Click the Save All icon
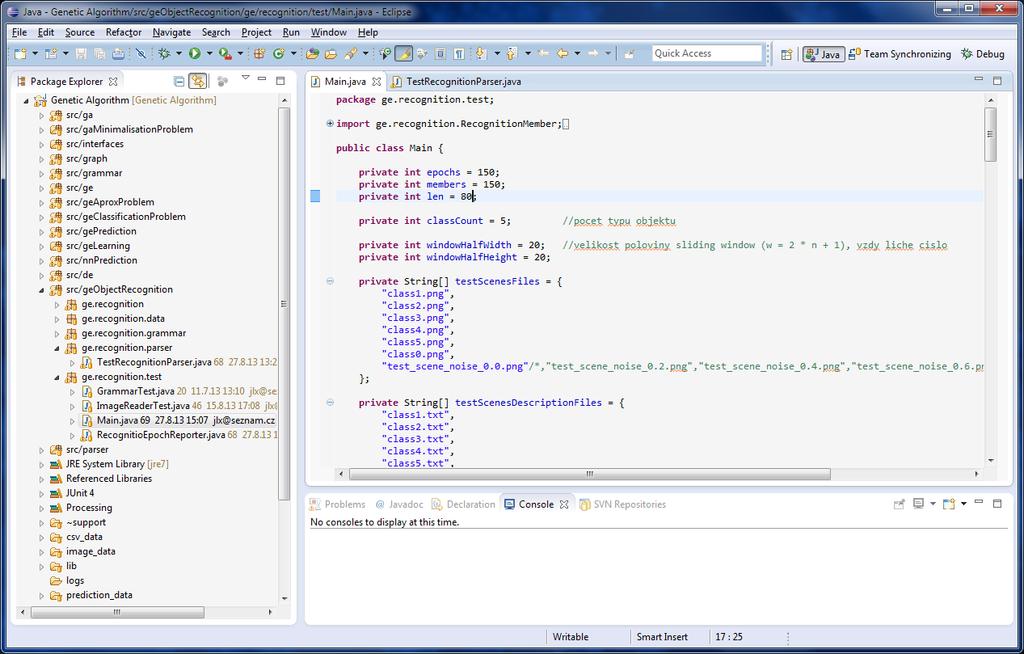 [99, 54]
